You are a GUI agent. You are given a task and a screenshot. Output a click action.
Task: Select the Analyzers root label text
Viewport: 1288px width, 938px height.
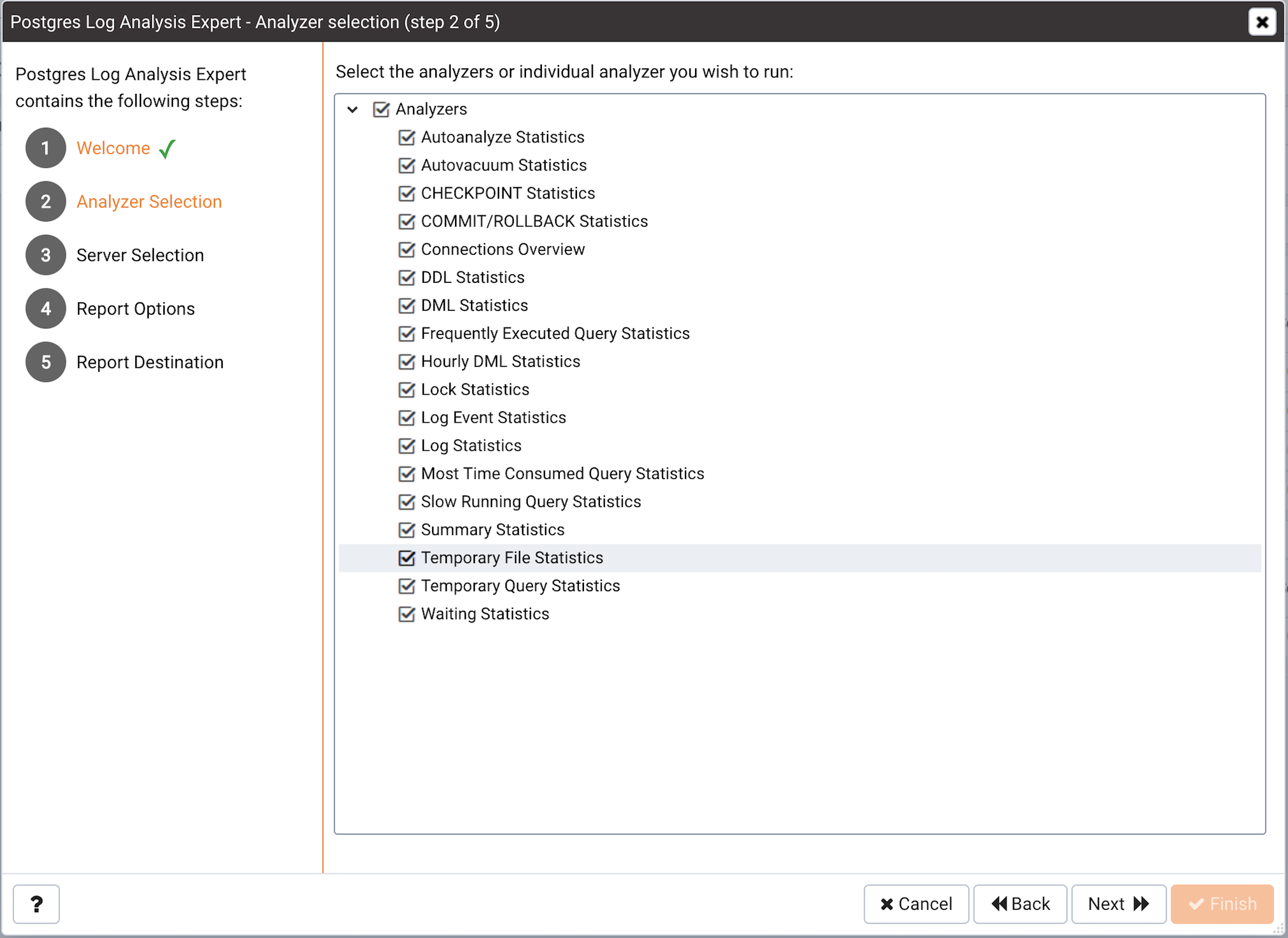click(x=431, y=109)
